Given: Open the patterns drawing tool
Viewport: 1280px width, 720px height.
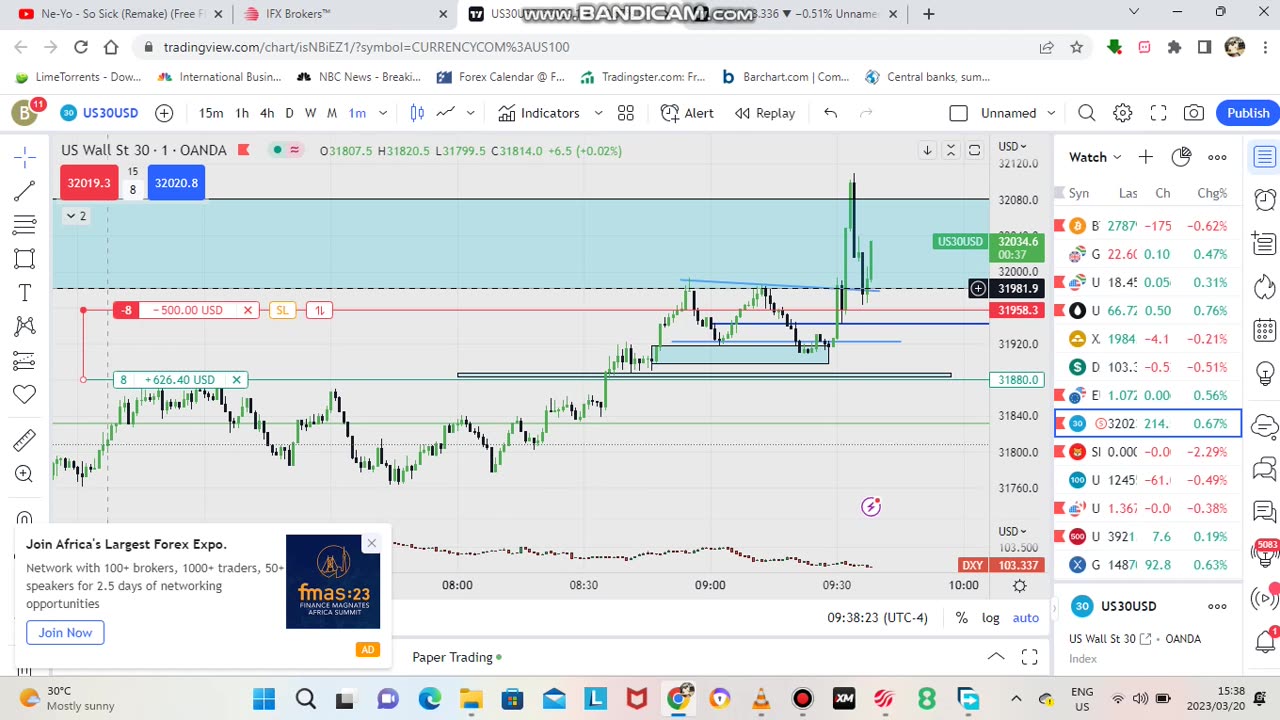Looking at the screenshot, I should [x=25, y=326].
